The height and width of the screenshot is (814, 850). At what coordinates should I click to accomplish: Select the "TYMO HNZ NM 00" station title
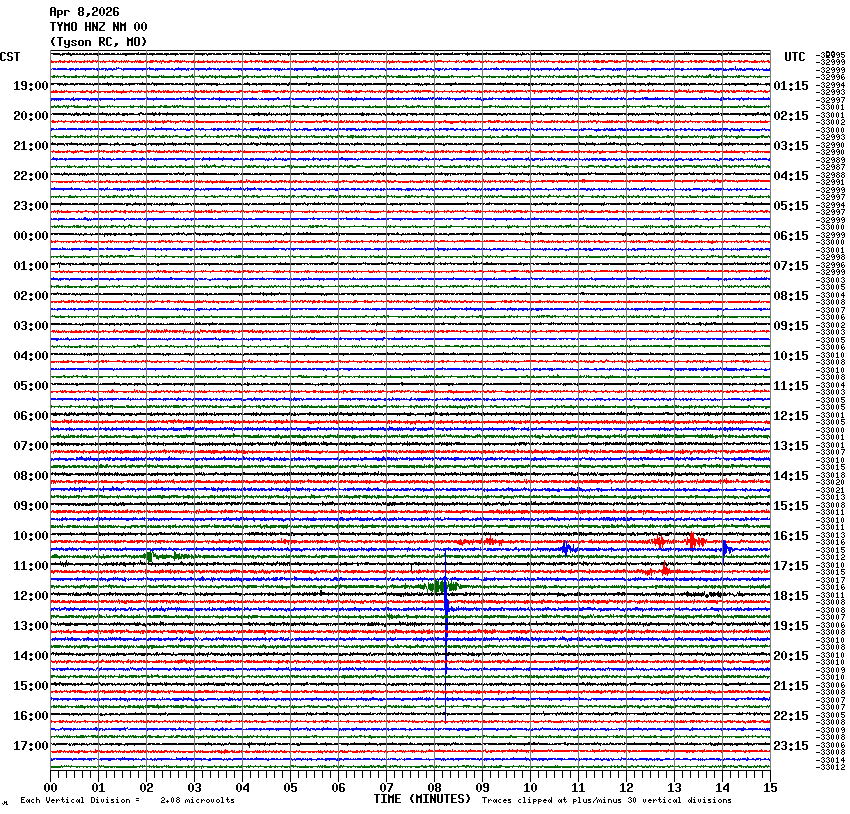[x=98, y=27]
